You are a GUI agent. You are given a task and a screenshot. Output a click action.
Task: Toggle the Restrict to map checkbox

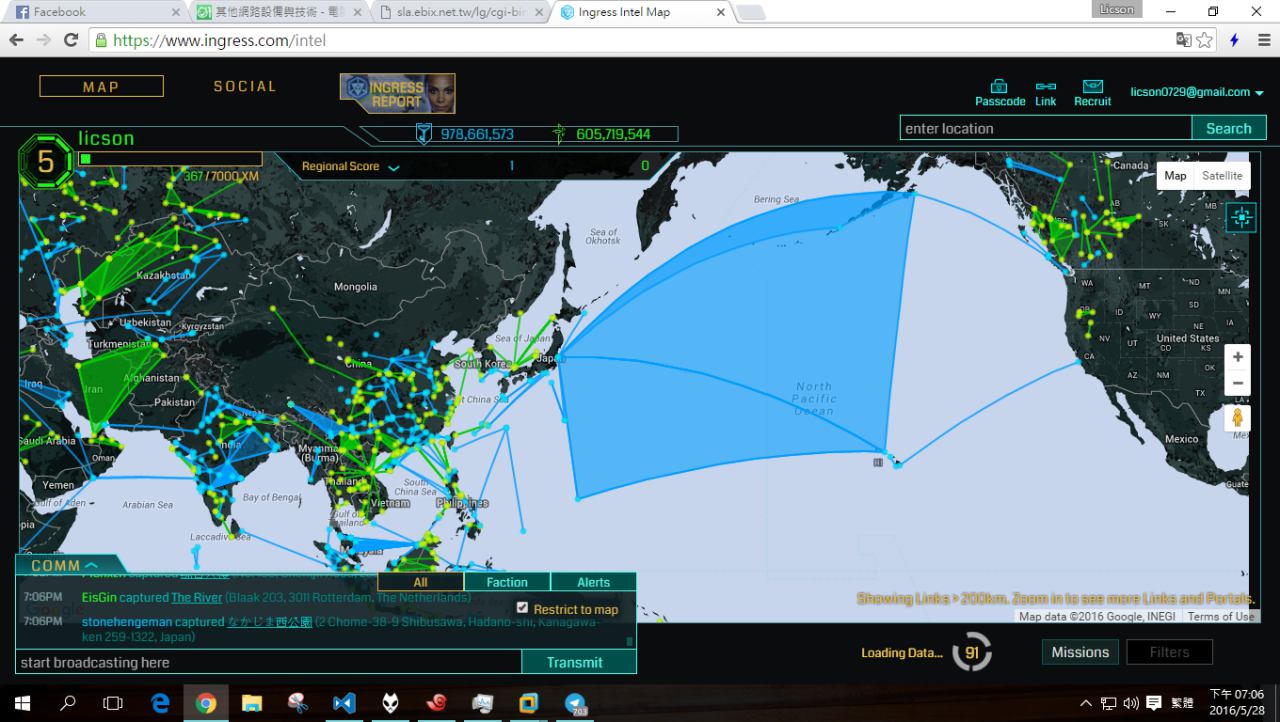[x=522, y=608]
